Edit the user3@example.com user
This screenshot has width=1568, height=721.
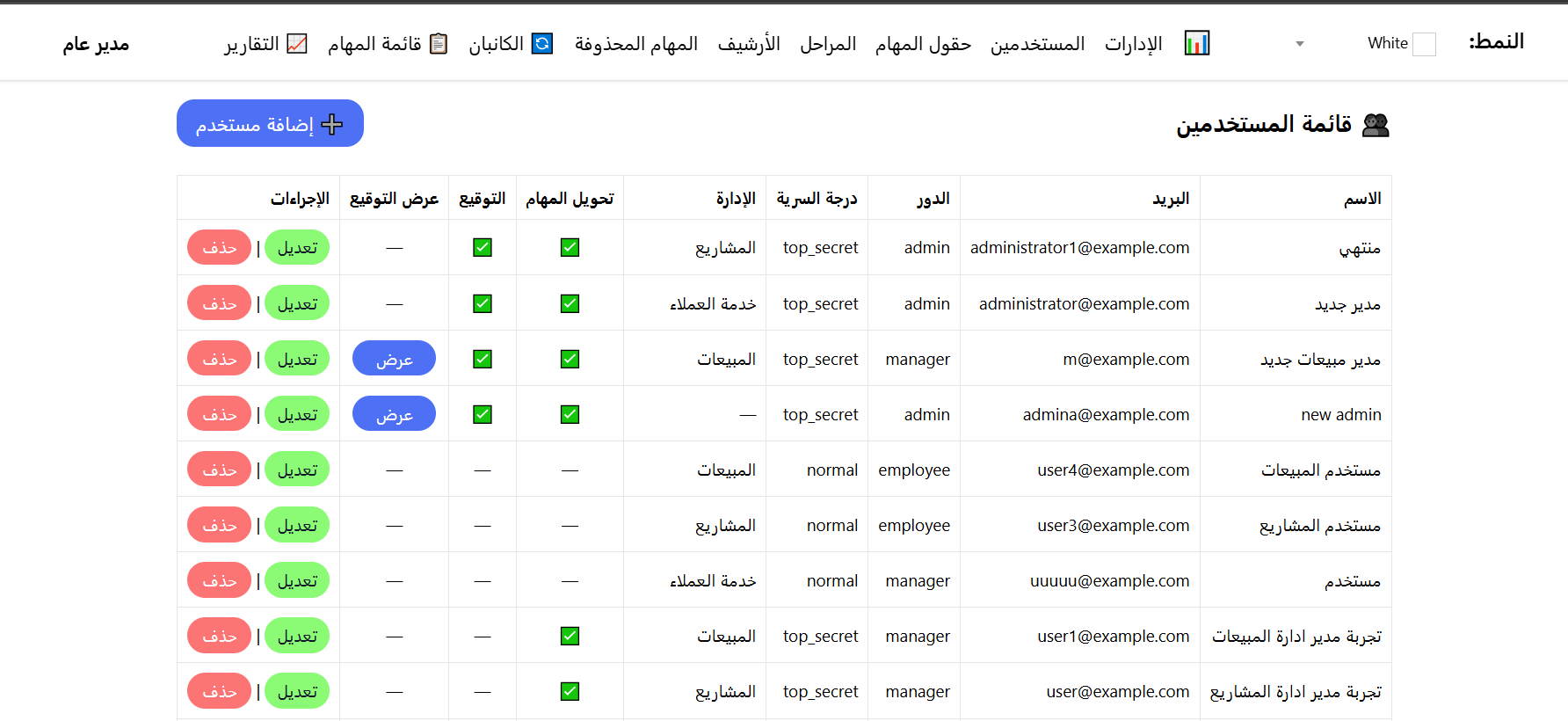tap(297, 524)
